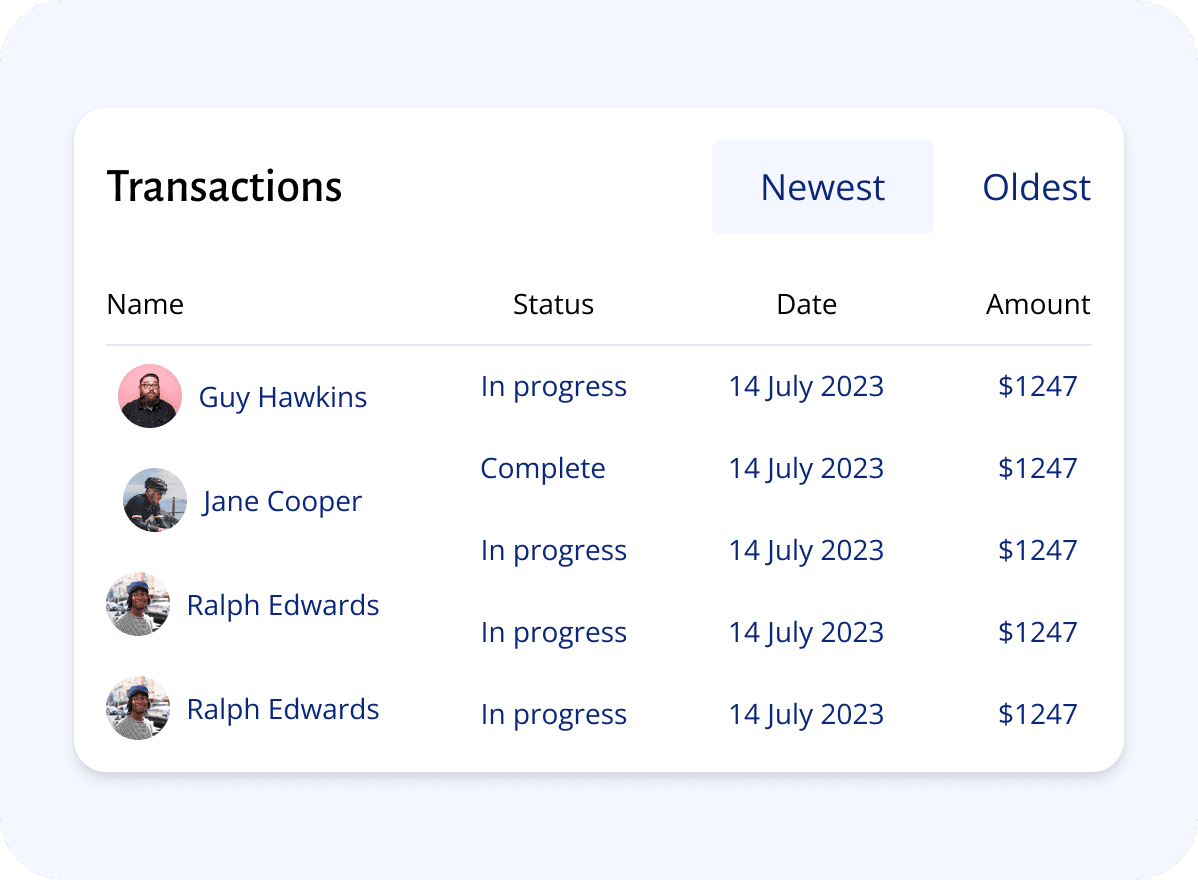This screenshot has width=1198, height=880.
Task: Open Guy Hawkins name link
Action: [x=283, y=397]
